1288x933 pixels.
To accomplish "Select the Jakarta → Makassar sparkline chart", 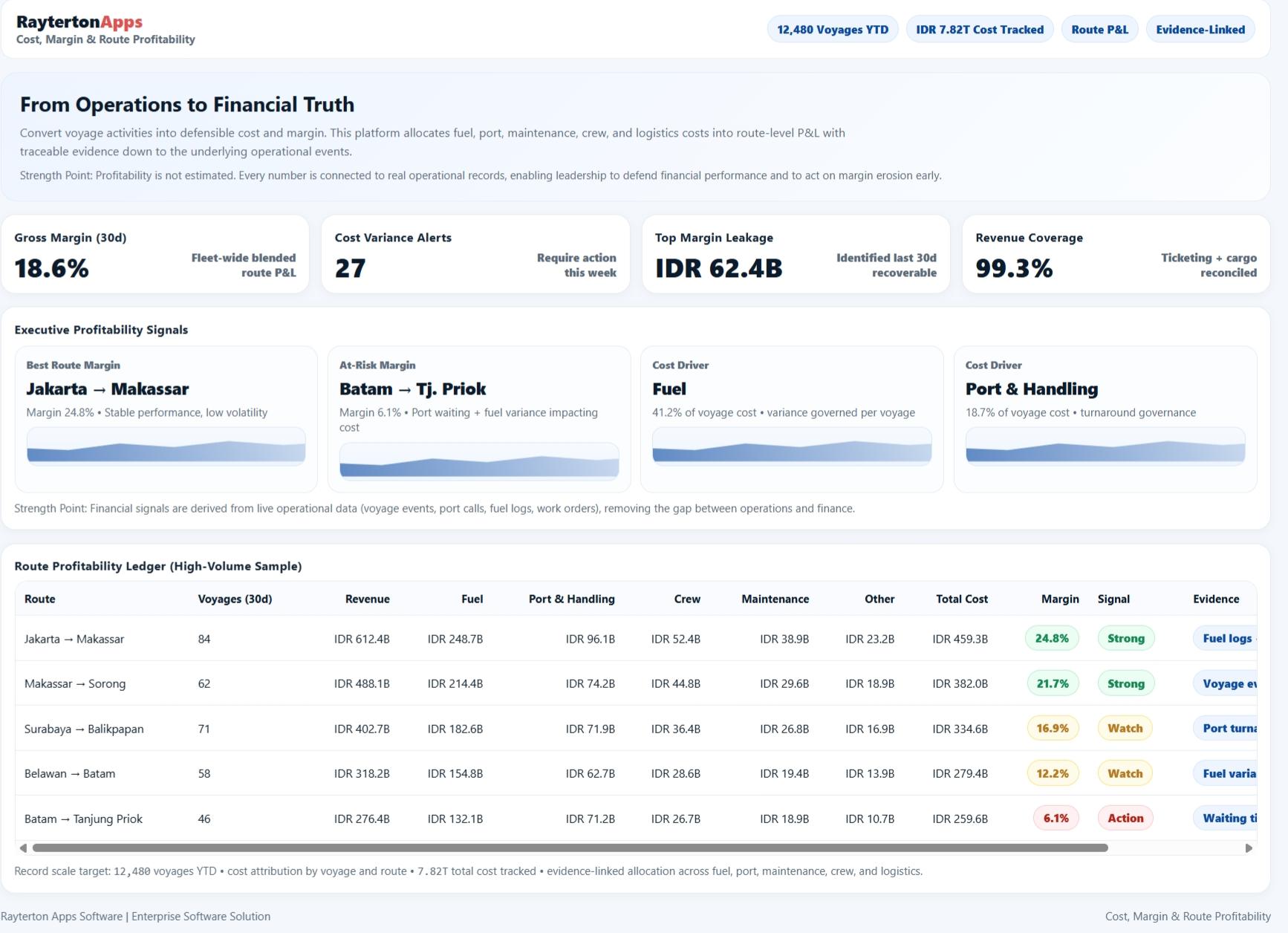I will pyautogui.click(x=166, y=447).
